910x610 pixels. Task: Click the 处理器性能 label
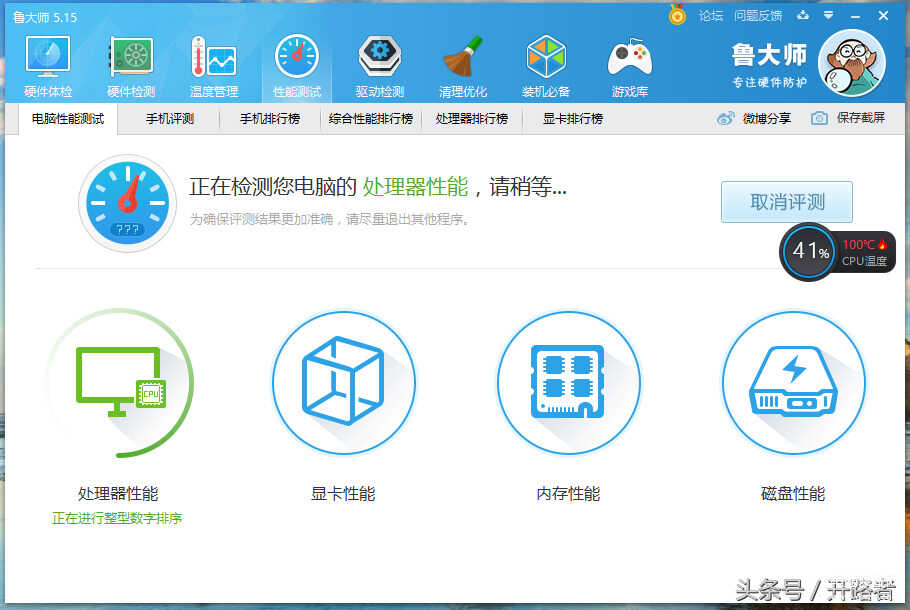point(118,494)
